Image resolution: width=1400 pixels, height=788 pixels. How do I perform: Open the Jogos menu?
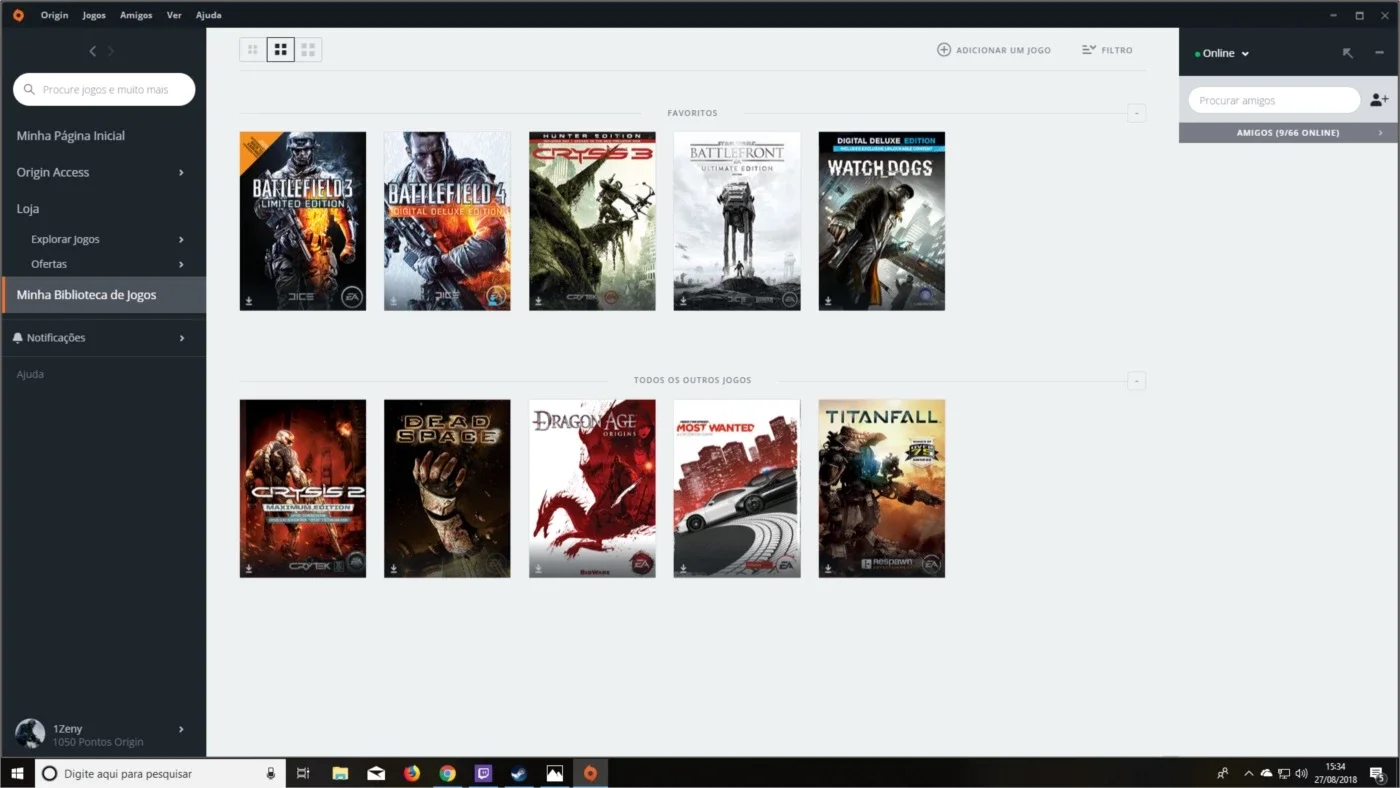coord(94,15)
